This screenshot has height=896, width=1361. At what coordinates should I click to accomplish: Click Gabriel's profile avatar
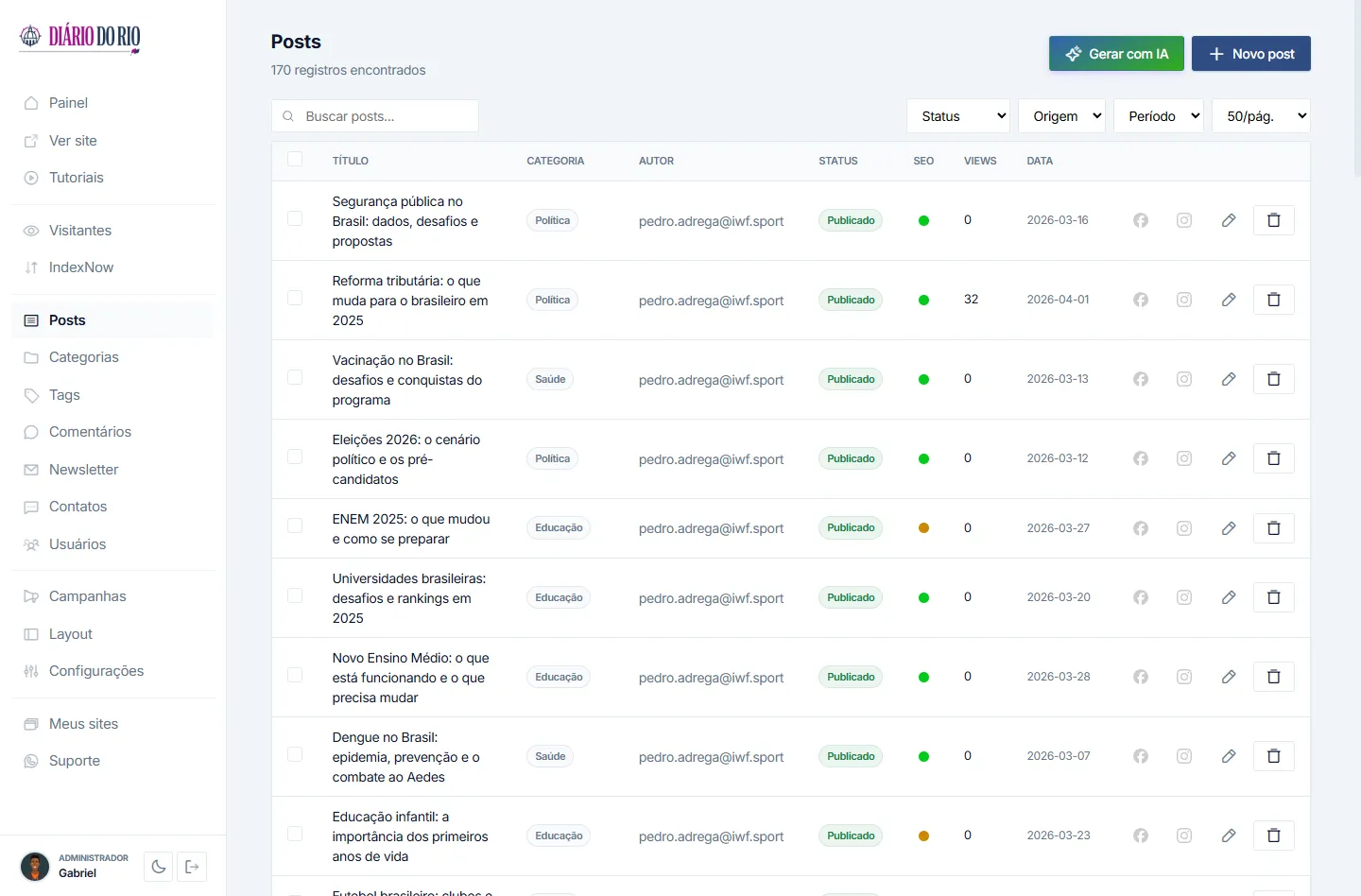point(35,867)
